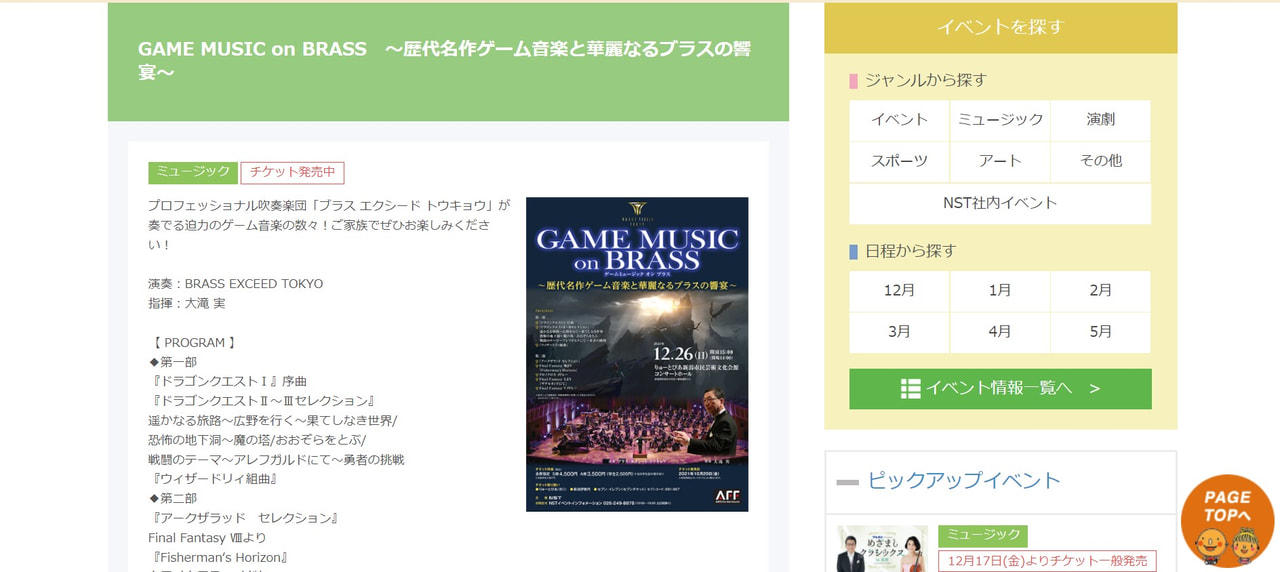
Task: Select the アート genre category
Action: [1000, 162]
